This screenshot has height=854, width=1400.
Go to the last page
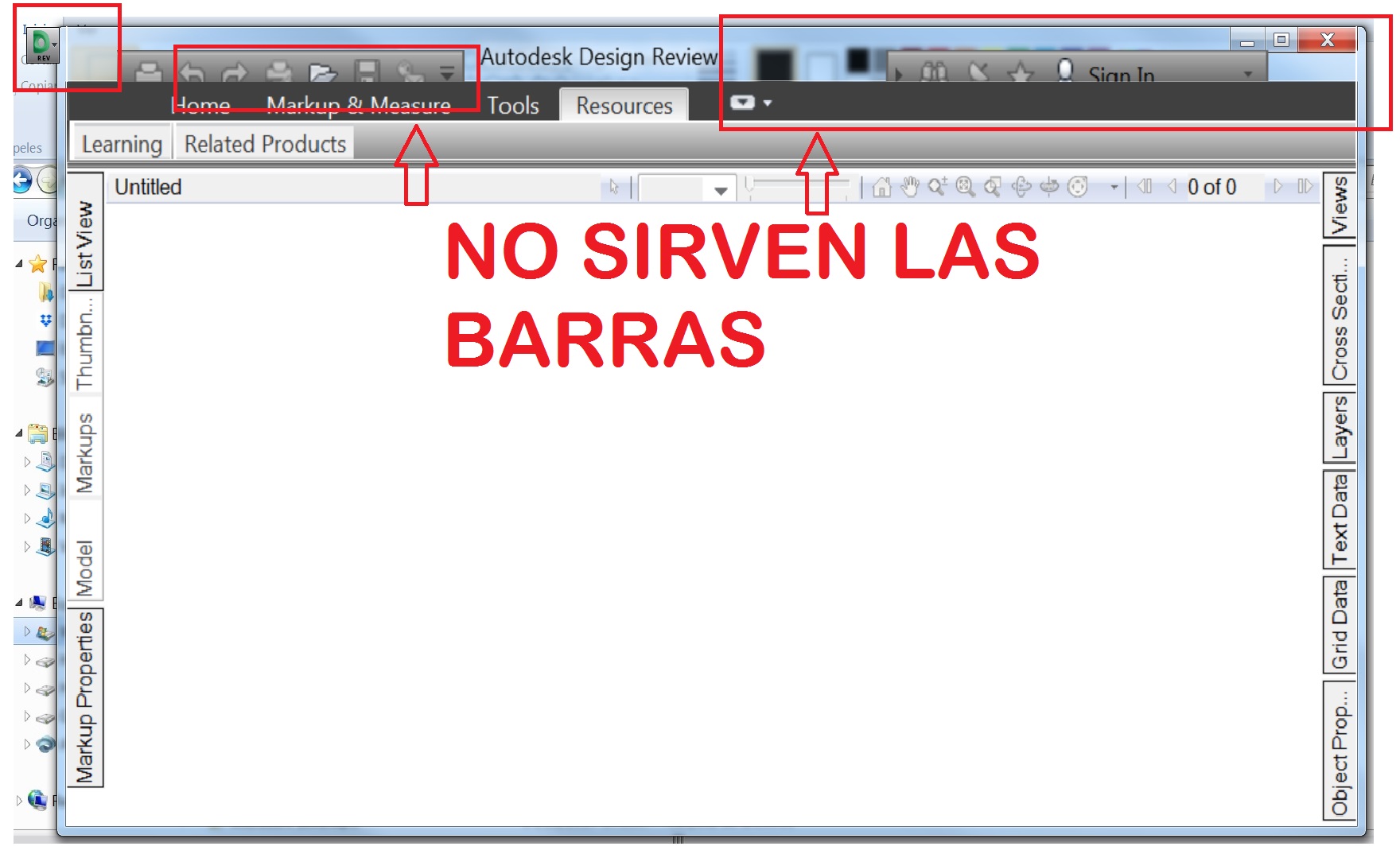coord(1305,187)
